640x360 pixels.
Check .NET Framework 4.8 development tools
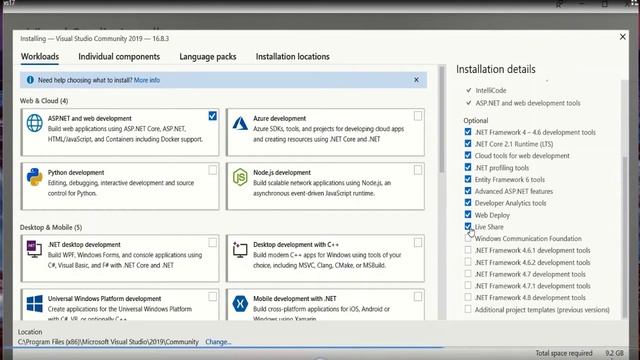tap(468, 298)
